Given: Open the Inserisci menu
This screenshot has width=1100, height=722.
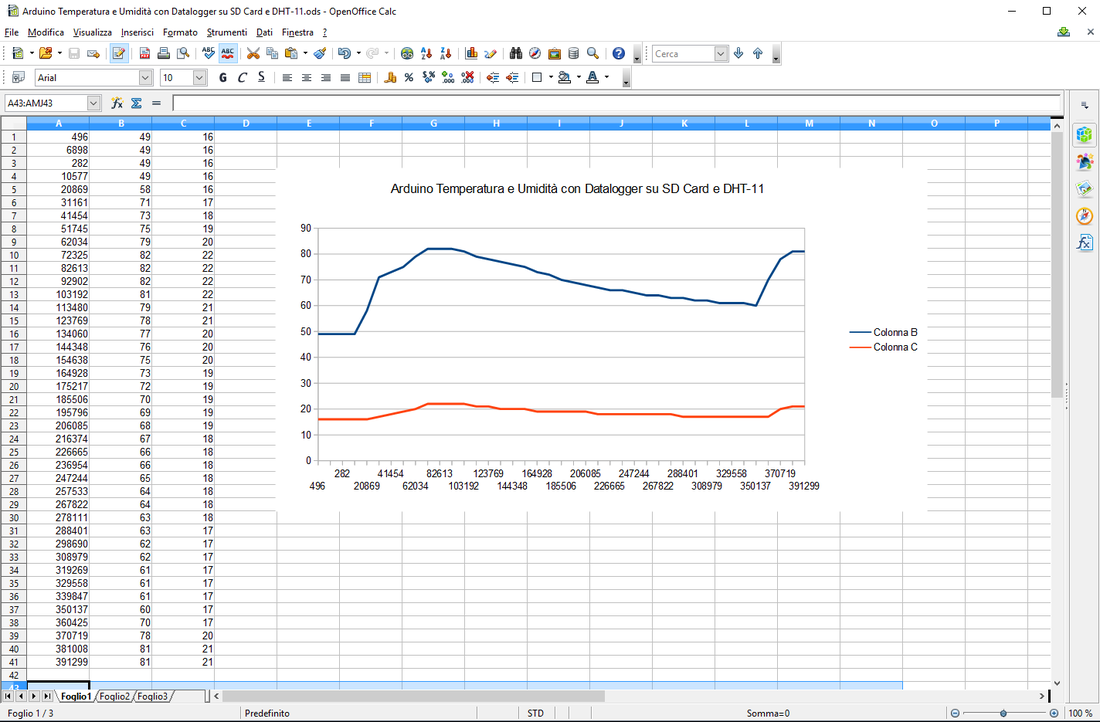Looking at the screenshot, I should [137, 32].
